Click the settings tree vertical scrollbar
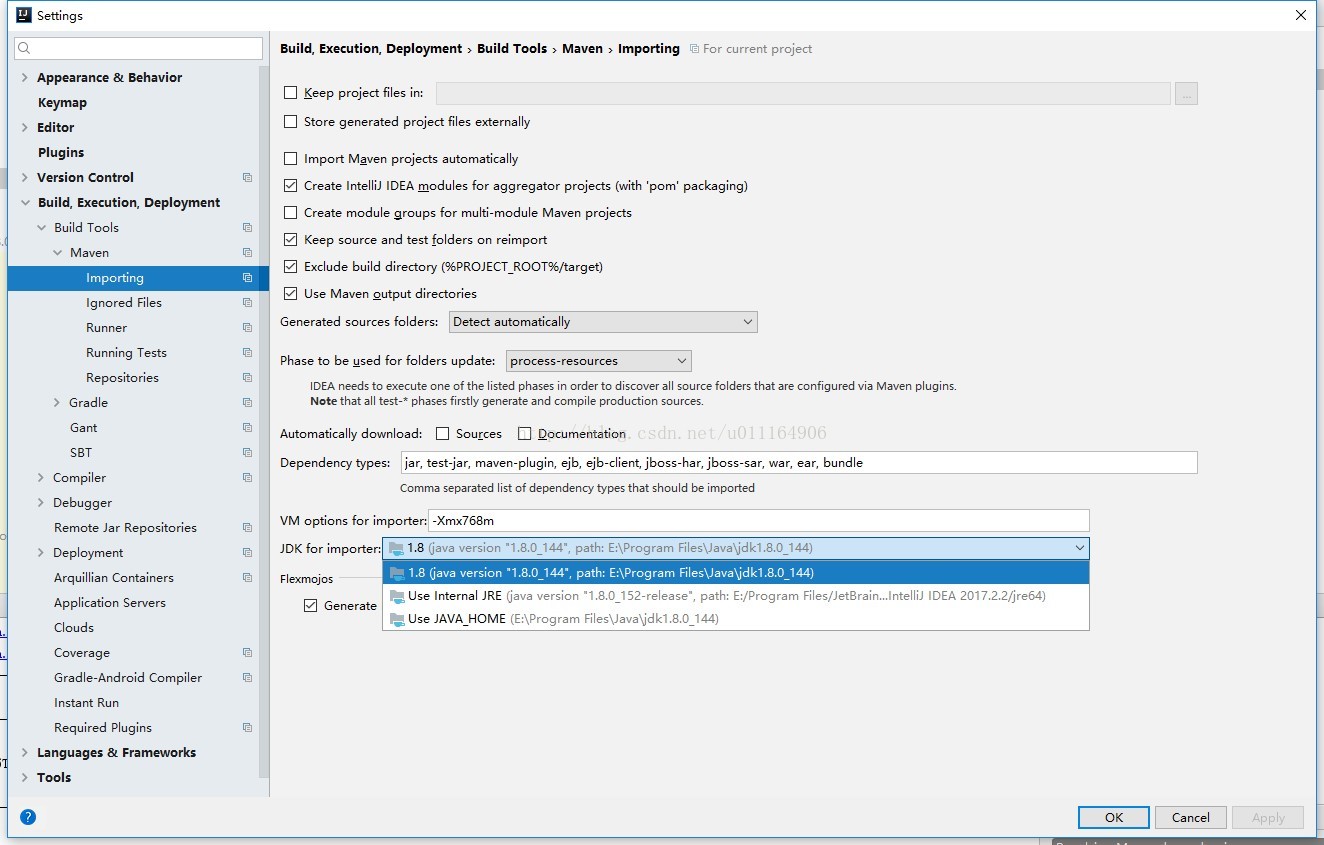Viewport: 1324px width, 845px height. 264,420
